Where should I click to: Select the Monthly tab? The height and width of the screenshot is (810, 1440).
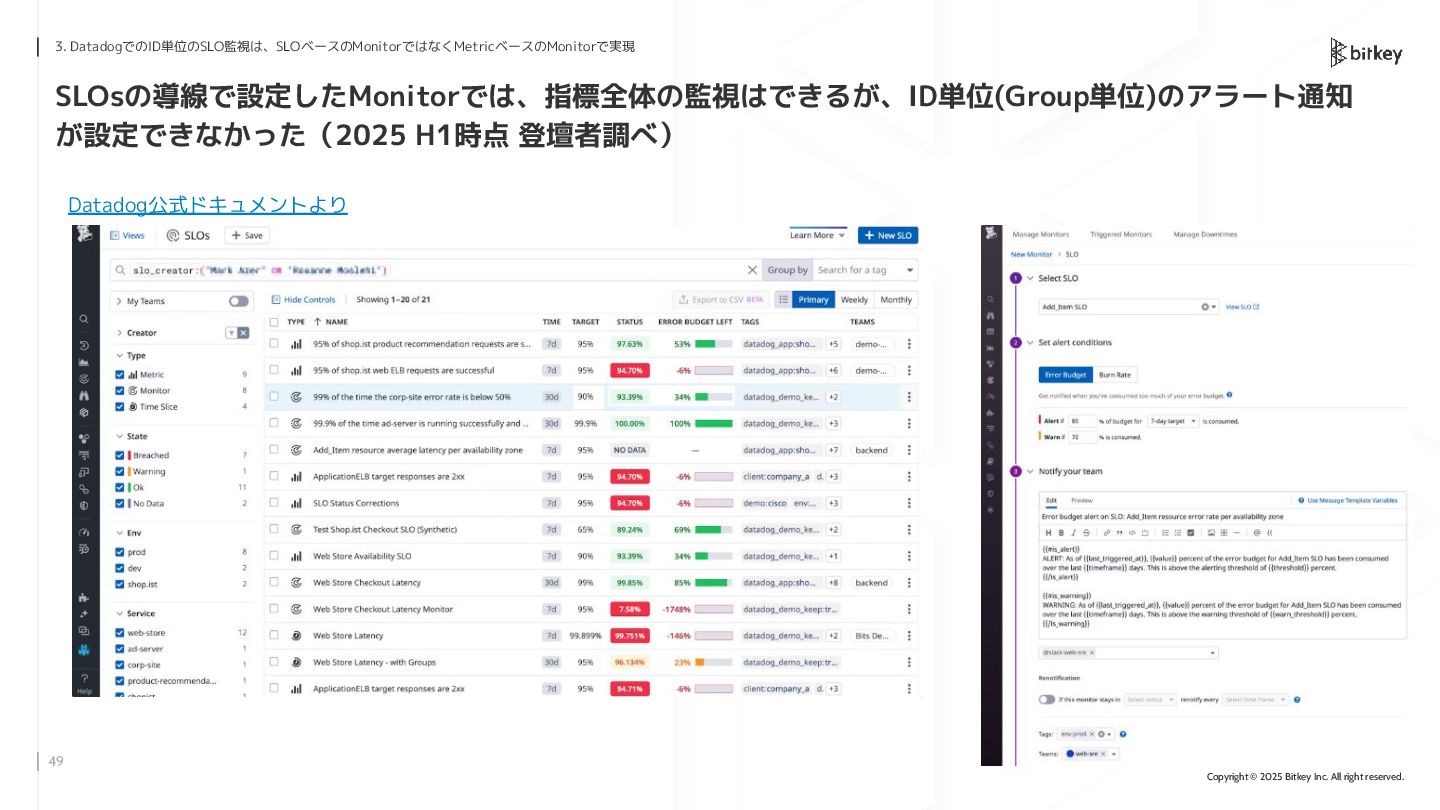(x=896, y=299)
